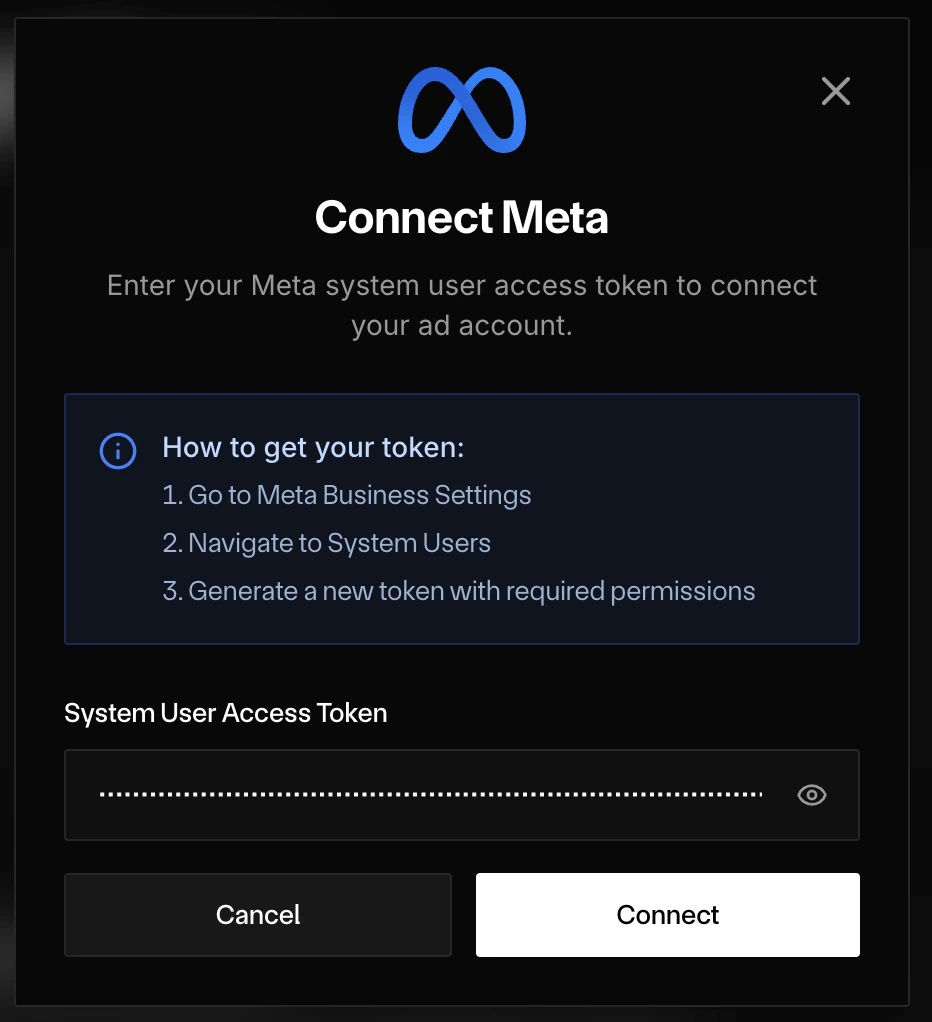This screenshot has height=1022, width=932.
Task: Click the blue info icon in instructions box
Action: (x=118, y=451)
